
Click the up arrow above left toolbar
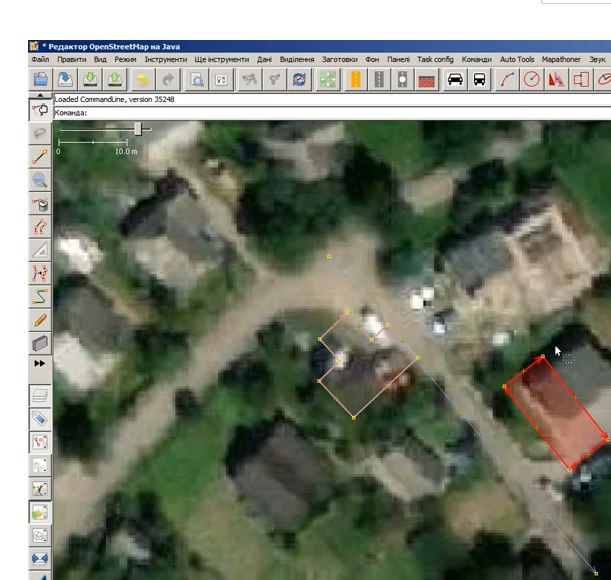40,95
